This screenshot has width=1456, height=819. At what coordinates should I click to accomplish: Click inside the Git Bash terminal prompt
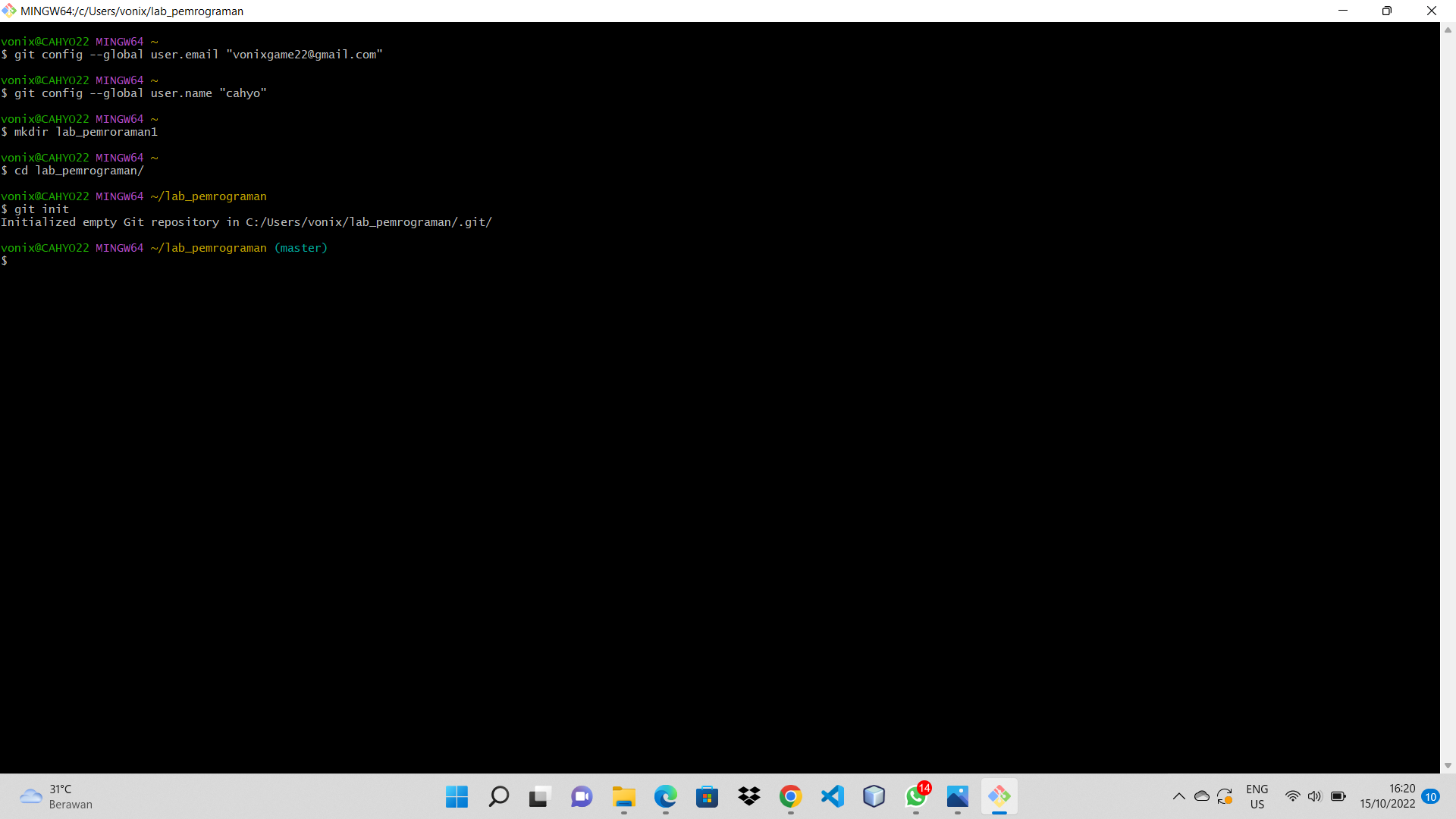tap(303, 260)
